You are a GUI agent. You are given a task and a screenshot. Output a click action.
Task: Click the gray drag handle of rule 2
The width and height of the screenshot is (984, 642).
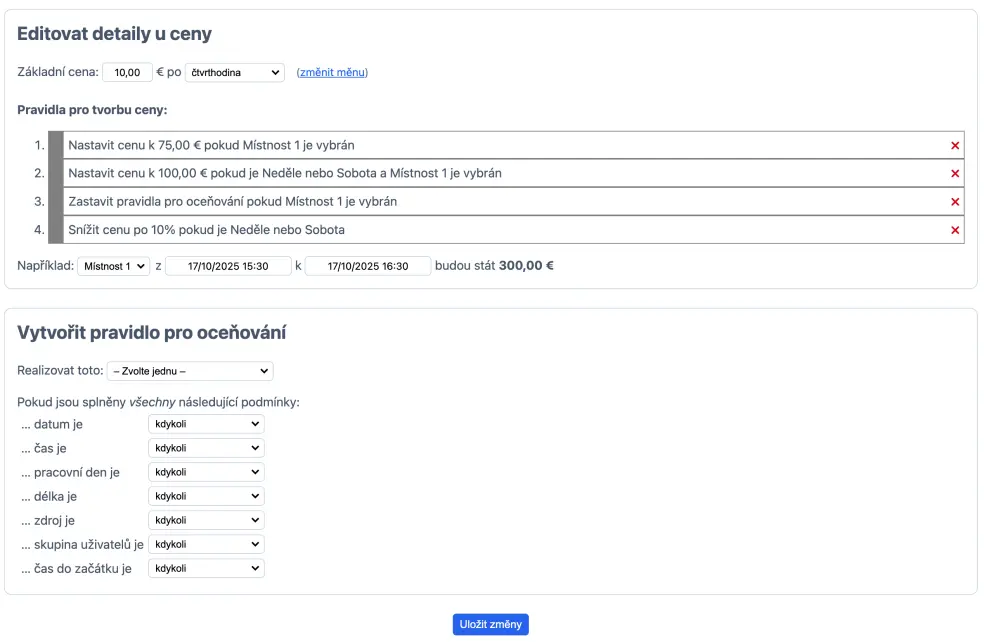pyautogui.click(x=56, y=173)
